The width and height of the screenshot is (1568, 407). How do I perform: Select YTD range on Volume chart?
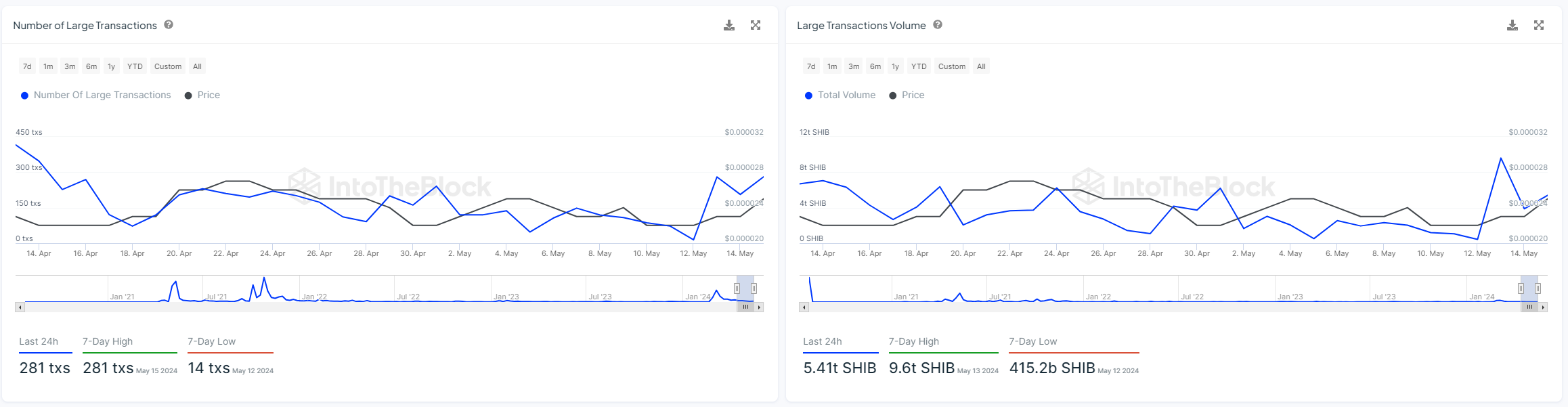tap(919, 66)
